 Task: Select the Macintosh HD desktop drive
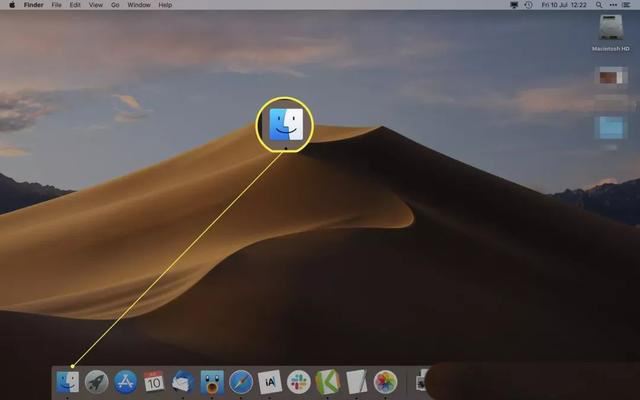click(611, 30)
